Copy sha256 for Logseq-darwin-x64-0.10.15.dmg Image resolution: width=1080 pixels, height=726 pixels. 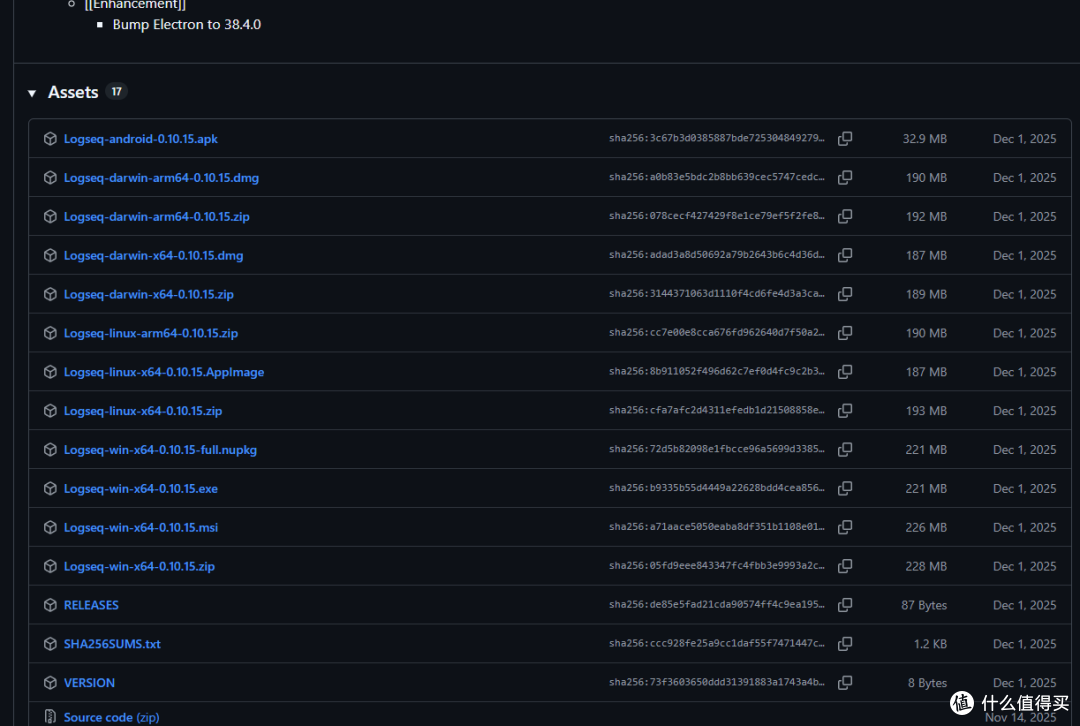845,256
